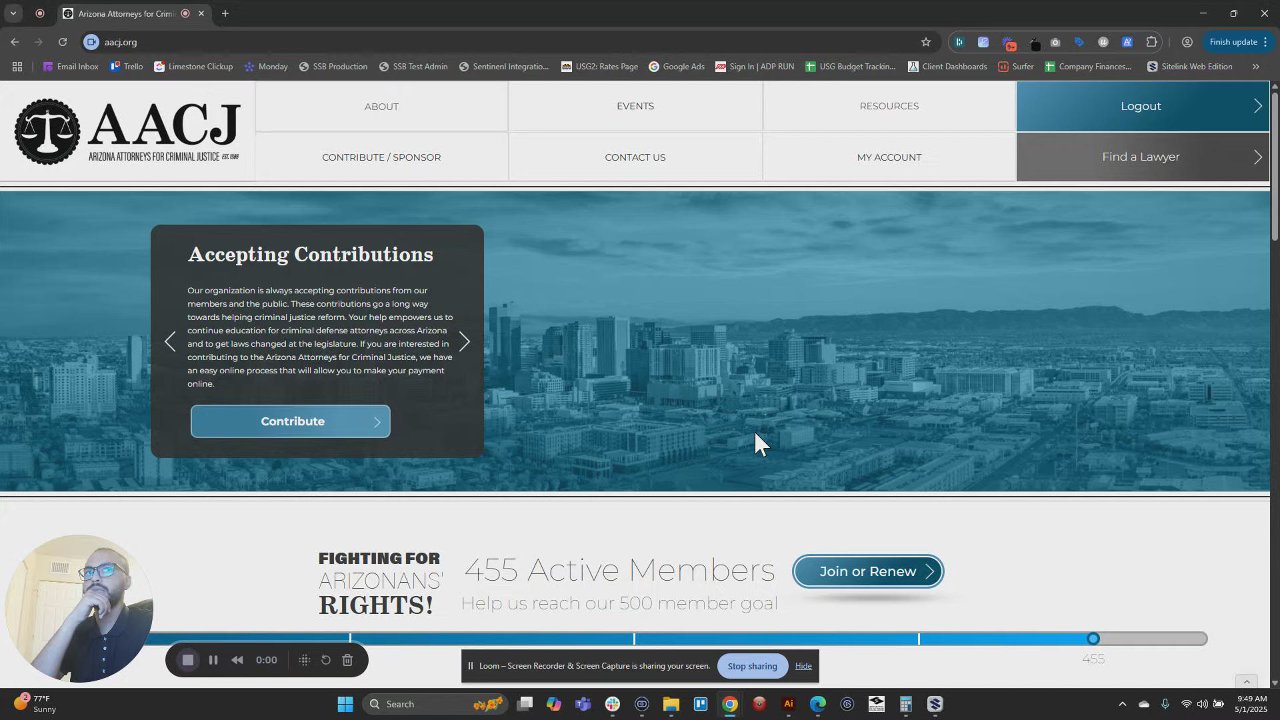
Task: Click the page vertical scrollbar thumb
Action: (x=1275, y=166)
